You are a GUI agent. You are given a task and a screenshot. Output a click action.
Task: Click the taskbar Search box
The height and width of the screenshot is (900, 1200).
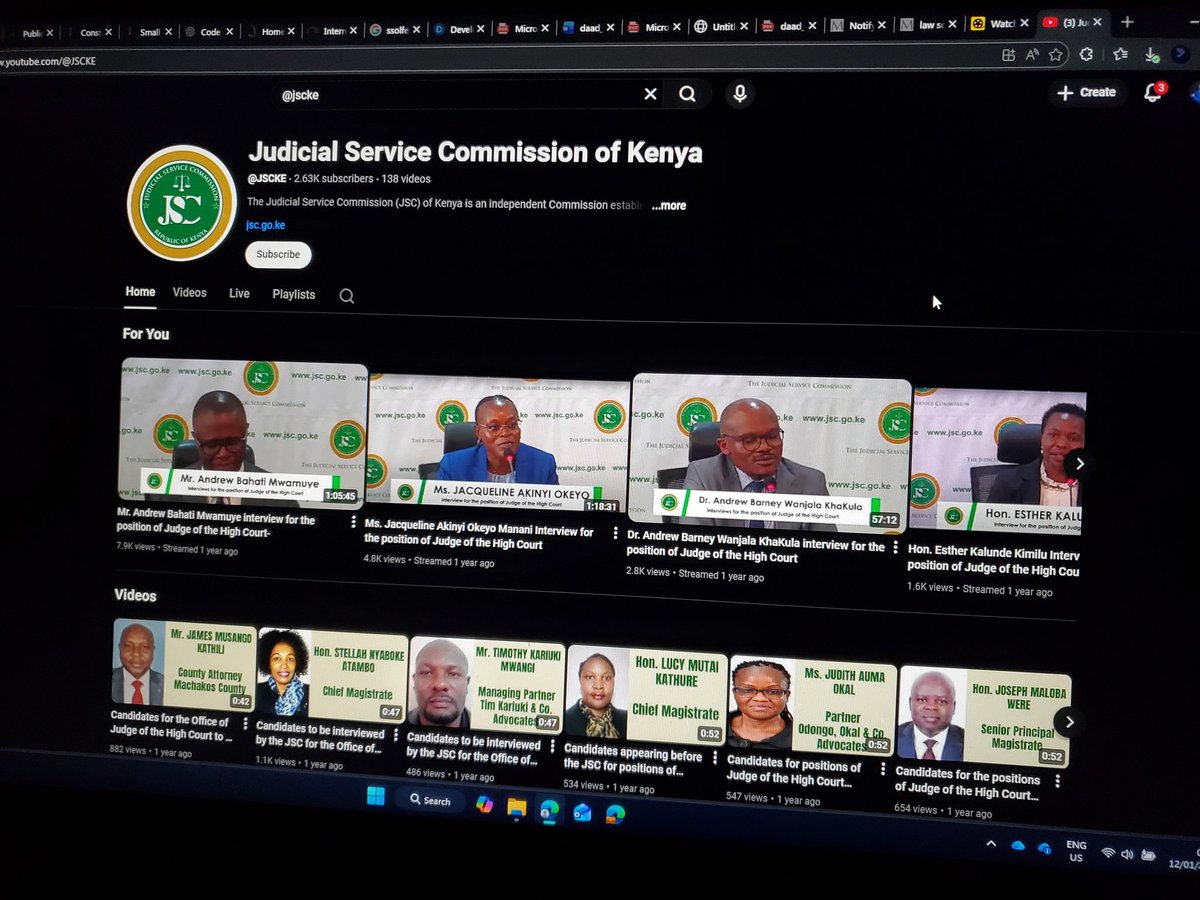click(429, 800)
